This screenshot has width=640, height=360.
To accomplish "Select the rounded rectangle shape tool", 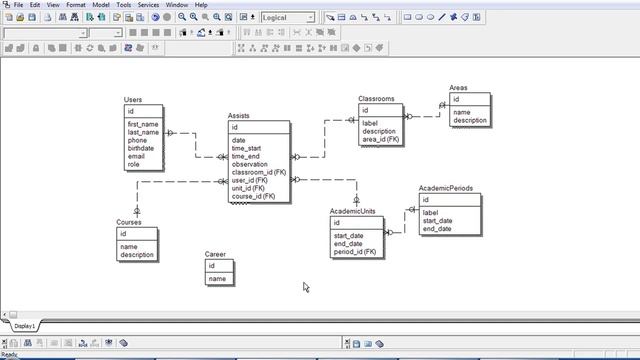I will pos(419,18).
